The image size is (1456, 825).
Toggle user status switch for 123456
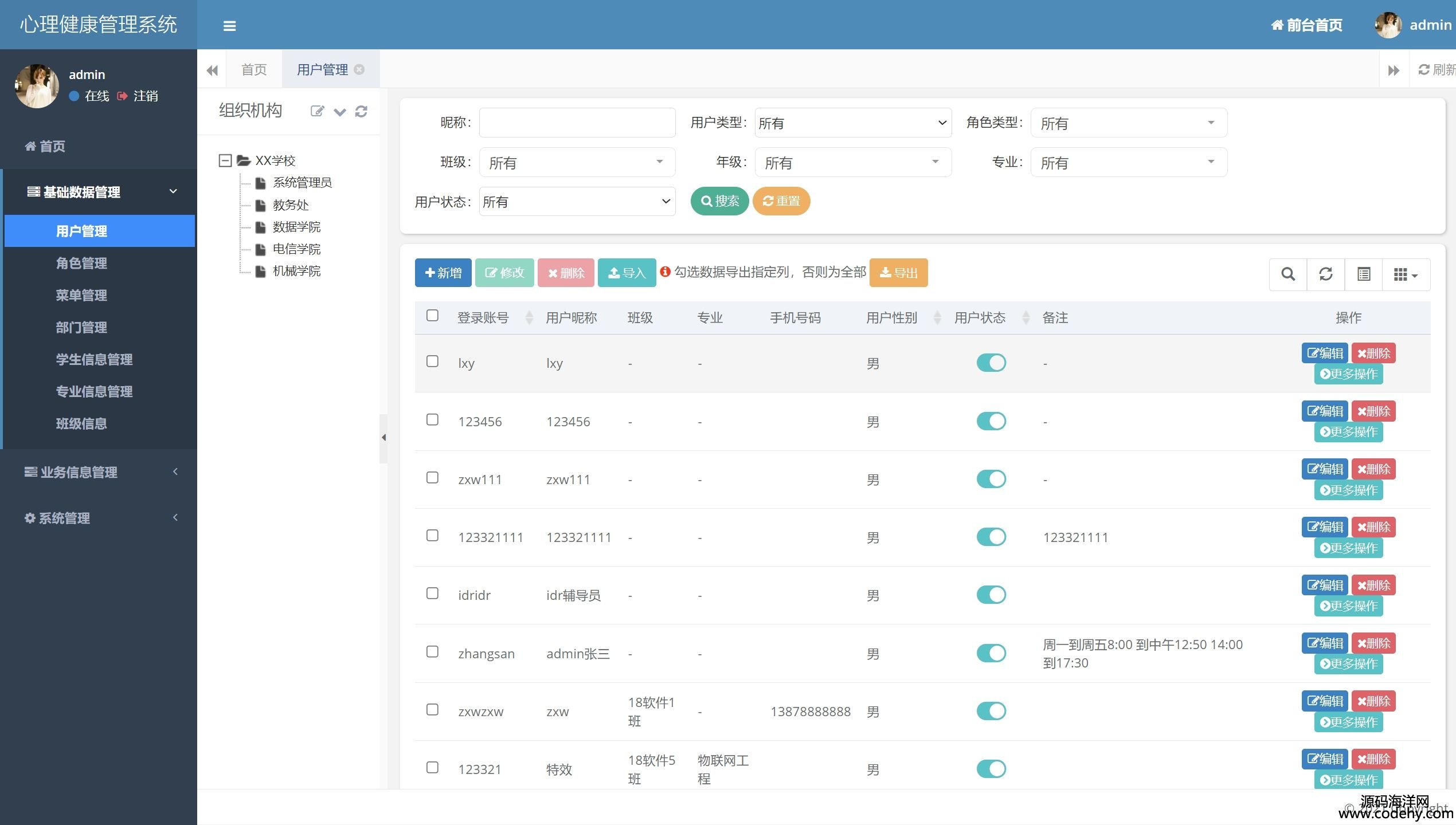991,421
